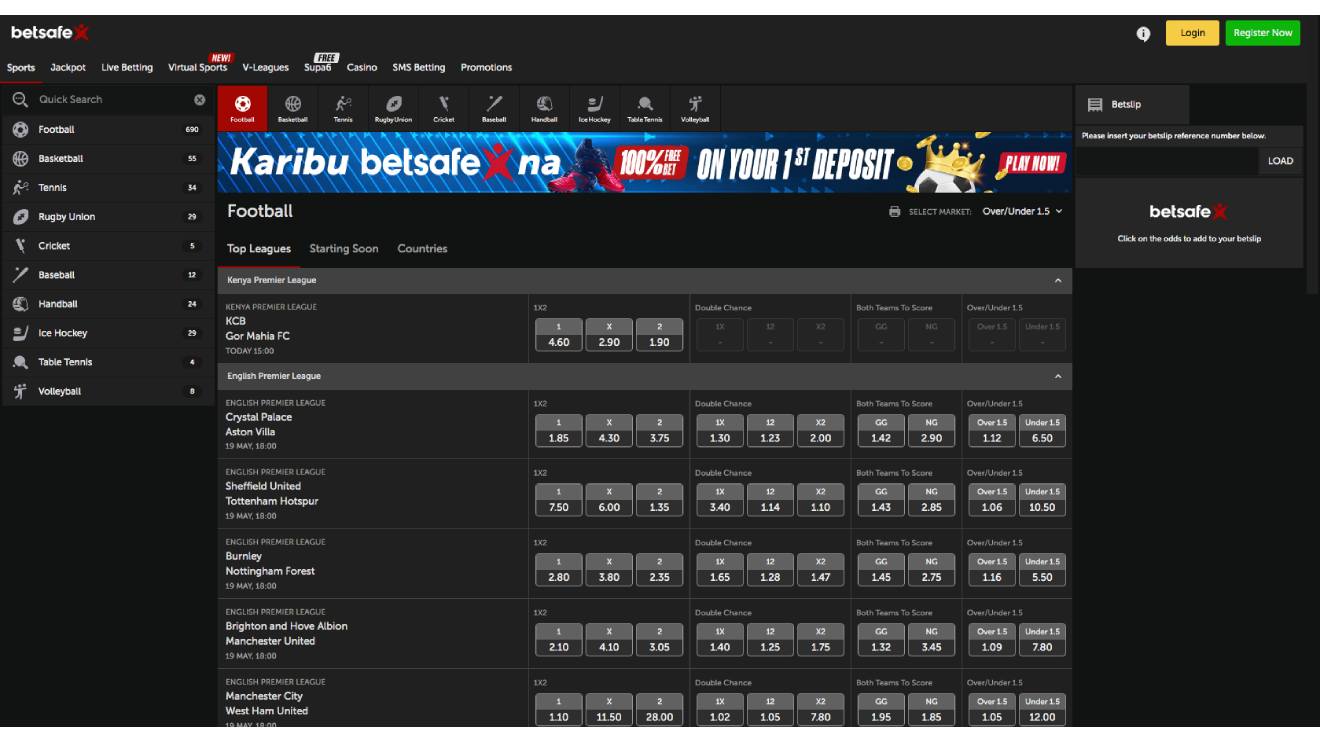Click the Quick Search magnifier icon
This screenshot has height=742, width=1320.
pos(20,99)
